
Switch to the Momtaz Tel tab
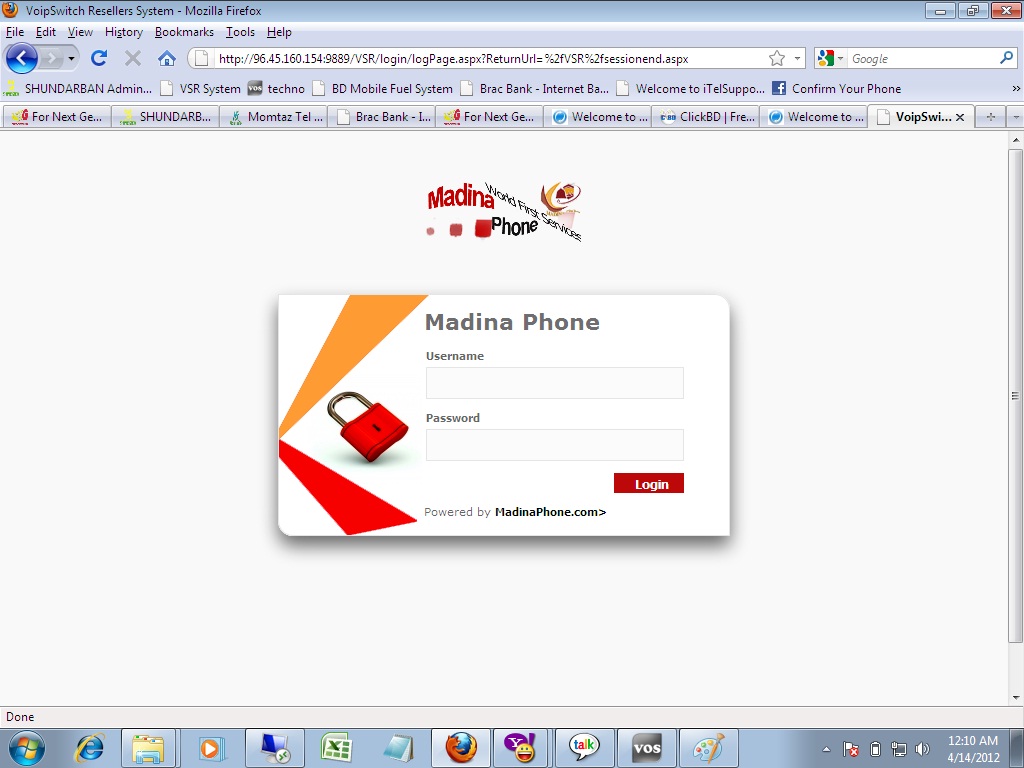[x=273, y=117]
